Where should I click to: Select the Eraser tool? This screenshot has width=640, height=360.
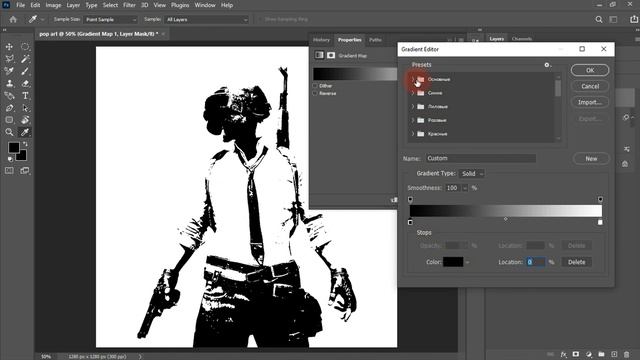coord(25,83)
